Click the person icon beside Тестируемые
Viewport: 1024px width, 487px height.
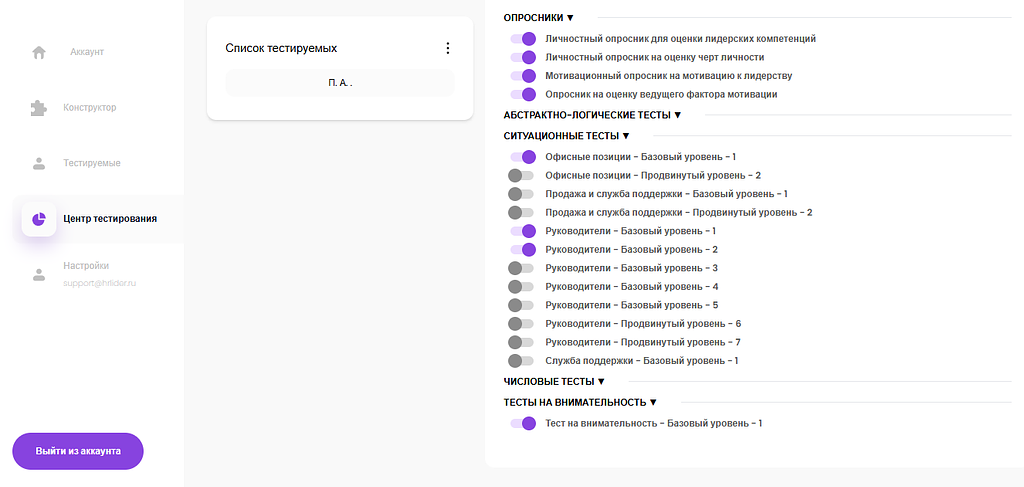point(39,163)
